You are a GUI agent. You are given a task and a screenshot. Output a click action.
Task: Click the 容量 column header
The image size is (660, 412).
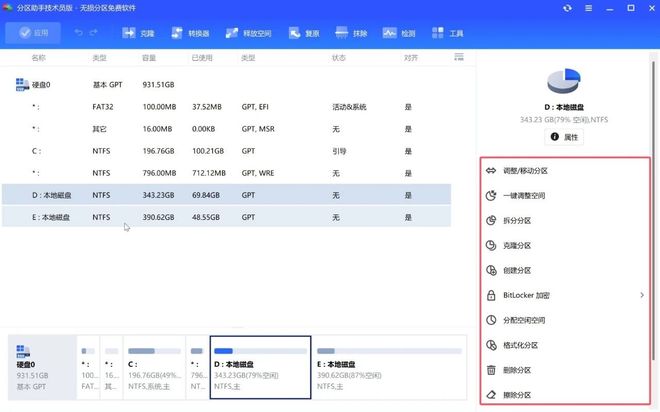149,58
